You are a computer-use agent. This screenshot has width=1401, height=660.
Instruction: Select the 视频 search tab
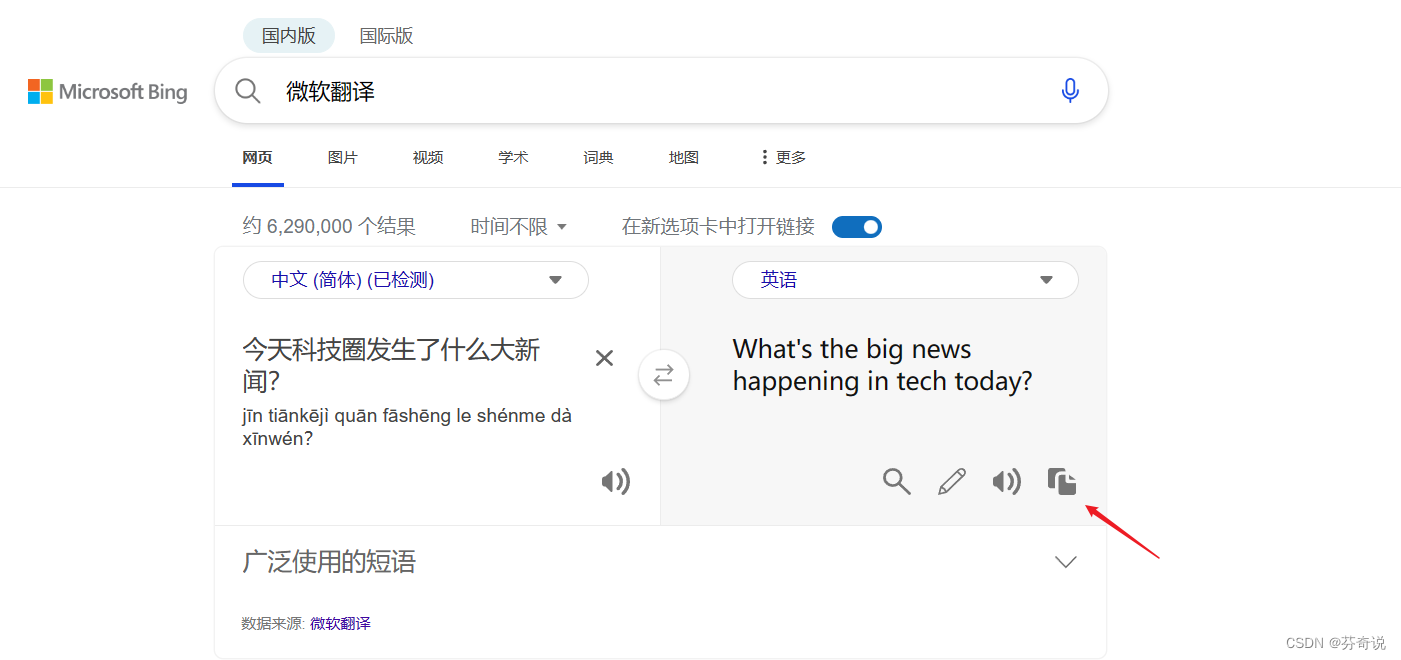pos(428,157)
